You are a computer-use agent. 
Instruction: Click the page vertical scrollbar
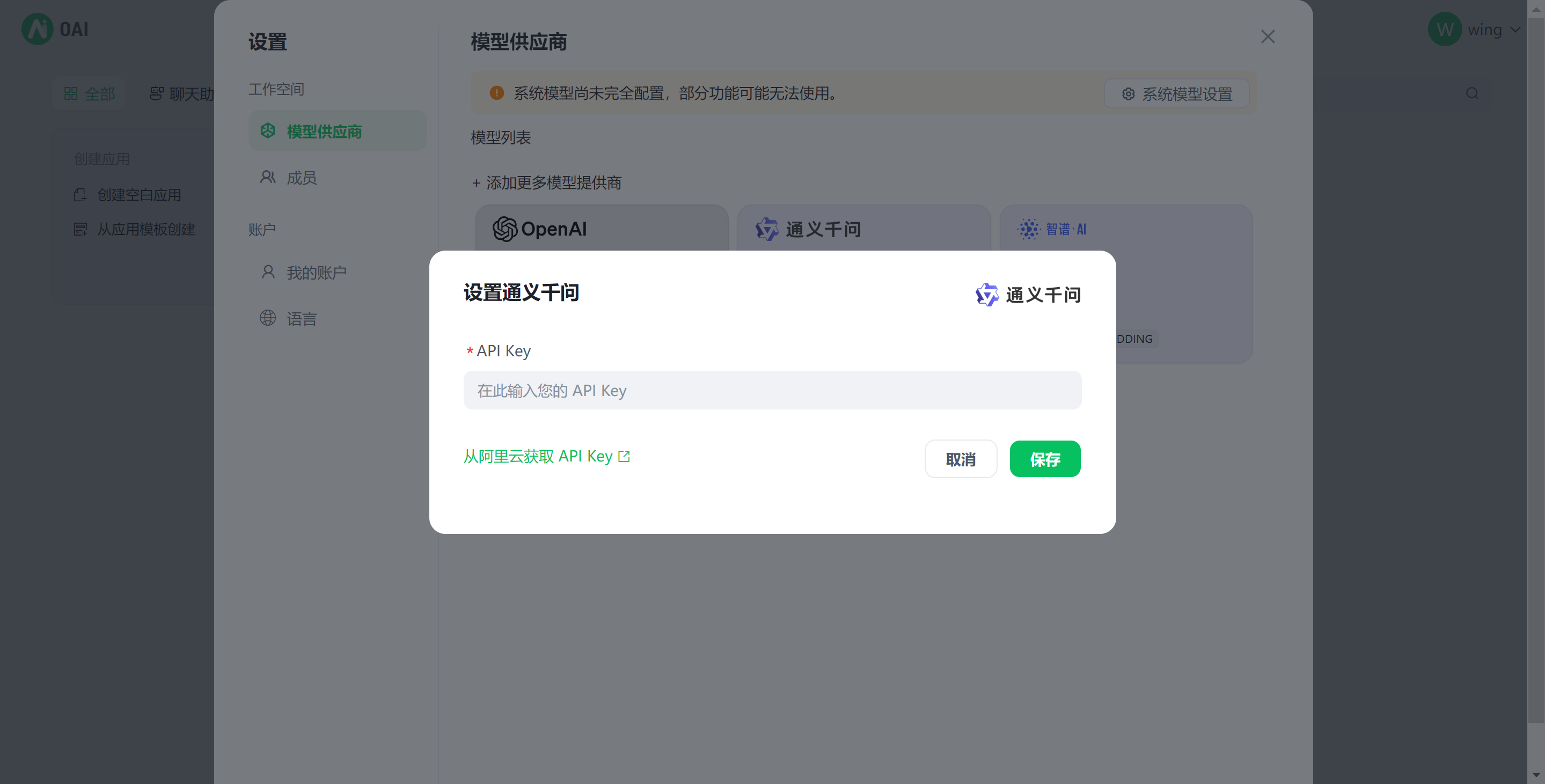coord(1536,370)
